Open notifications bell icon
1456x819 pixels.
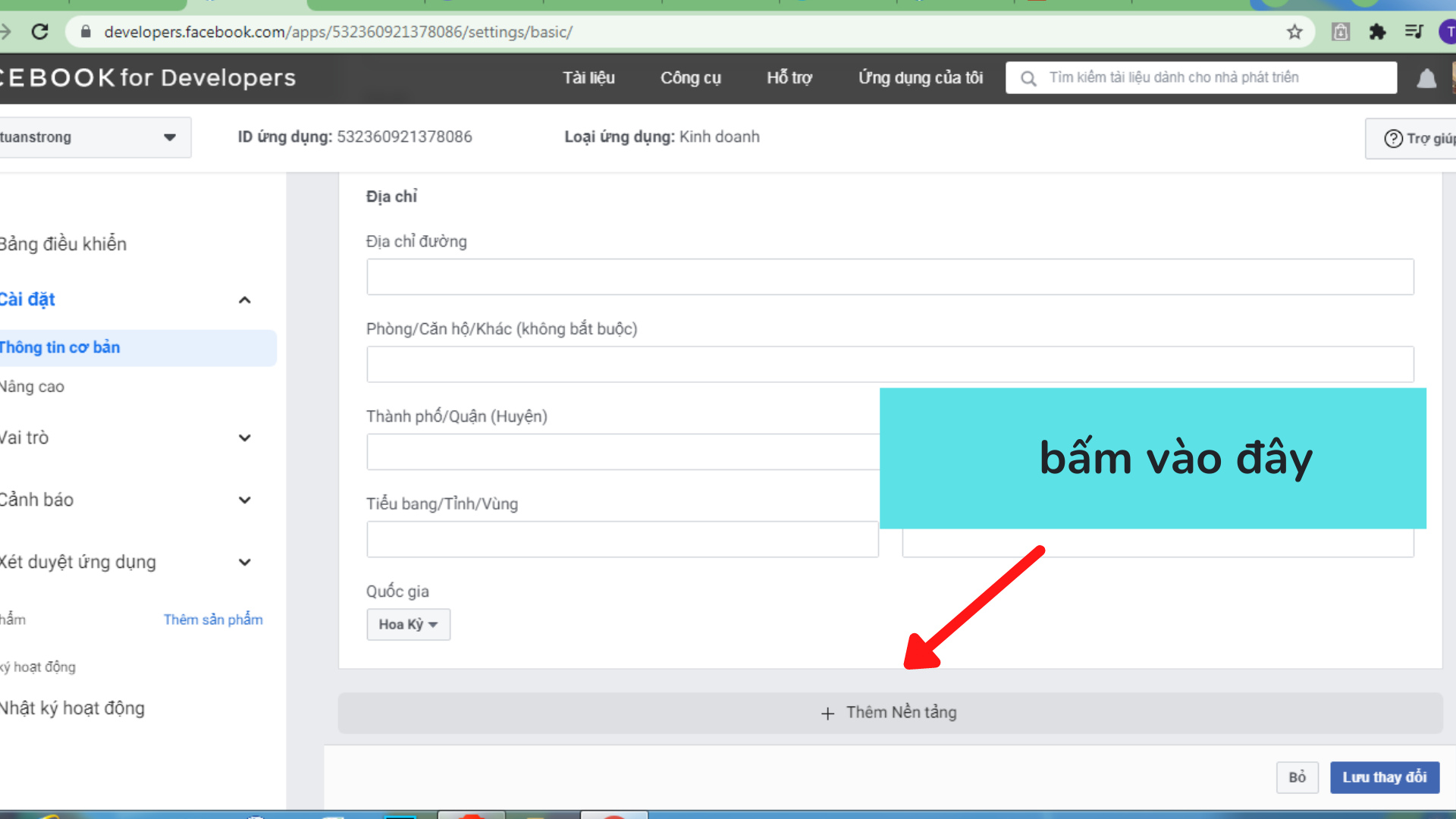1426,78
